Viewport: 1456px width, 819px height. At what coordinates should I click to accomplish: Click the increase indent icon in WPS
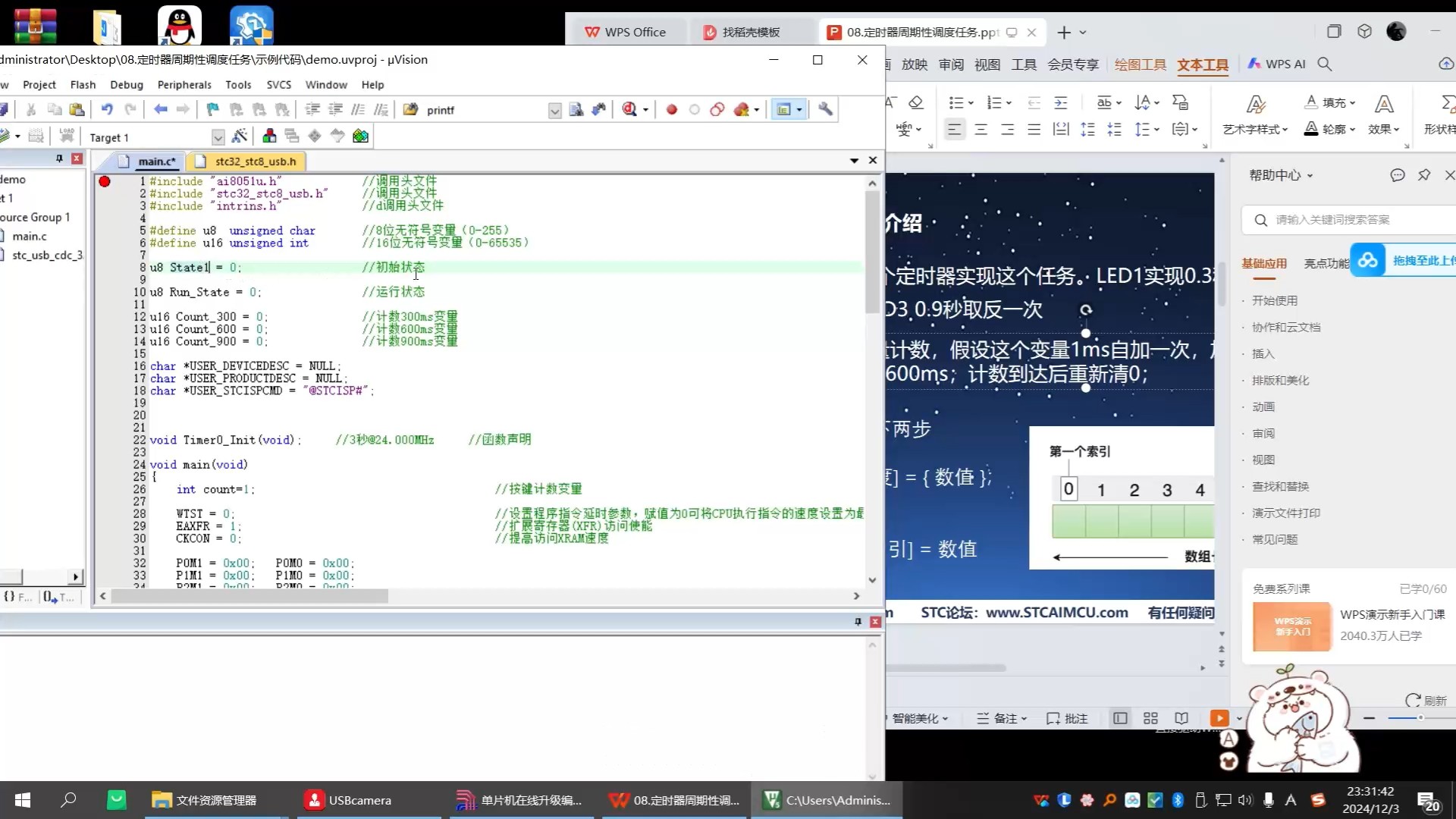[x=1061, y=102]
